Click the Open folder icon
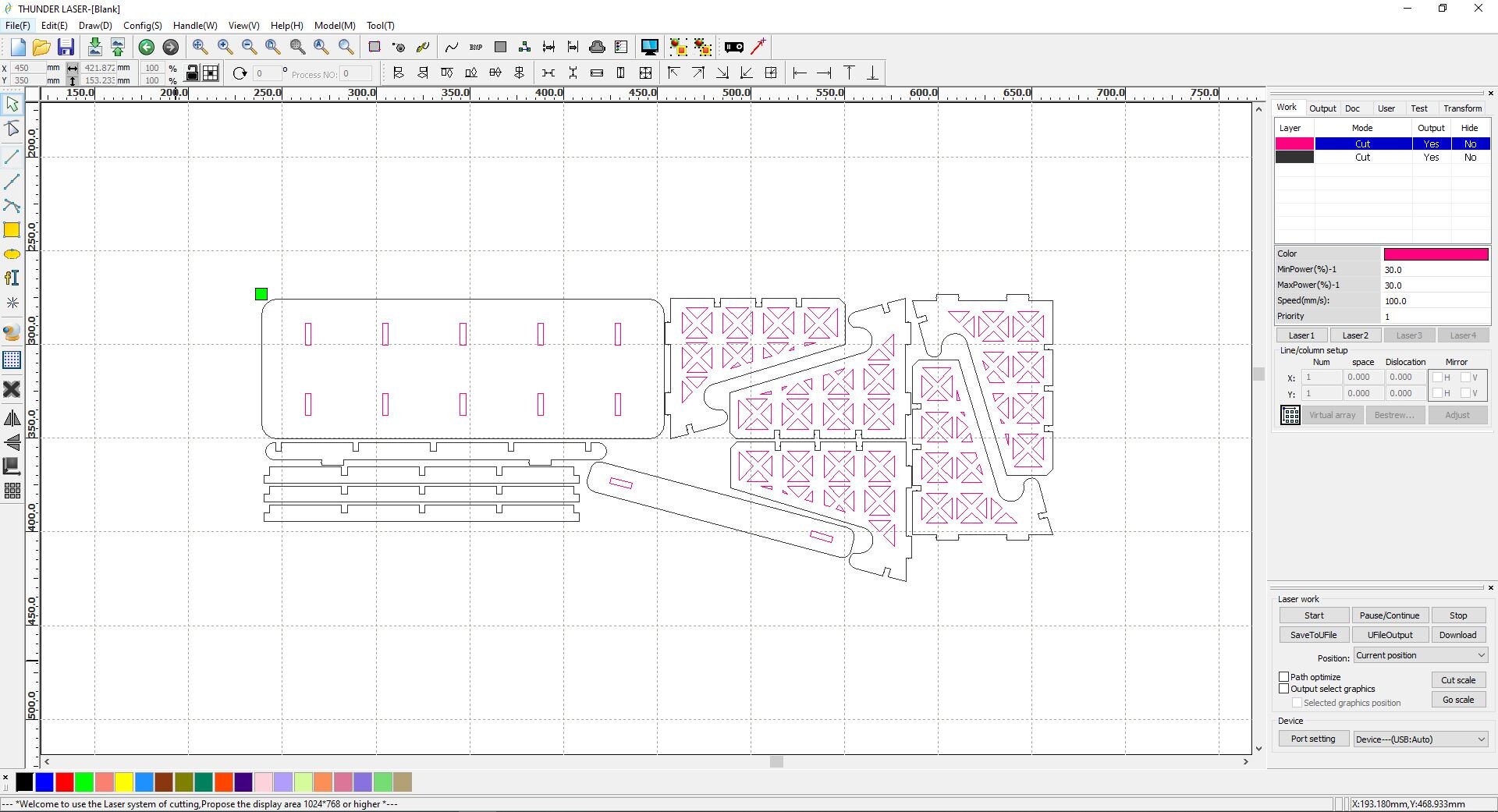 click(42, 48)
